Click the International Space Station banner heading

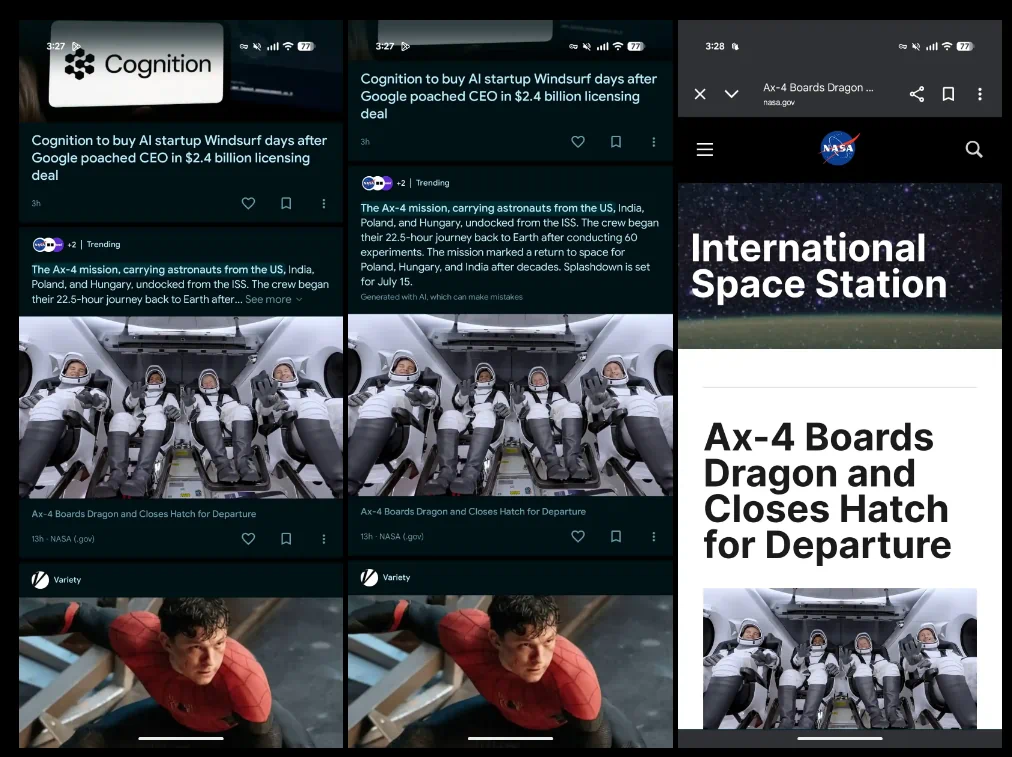pos(818,265)
